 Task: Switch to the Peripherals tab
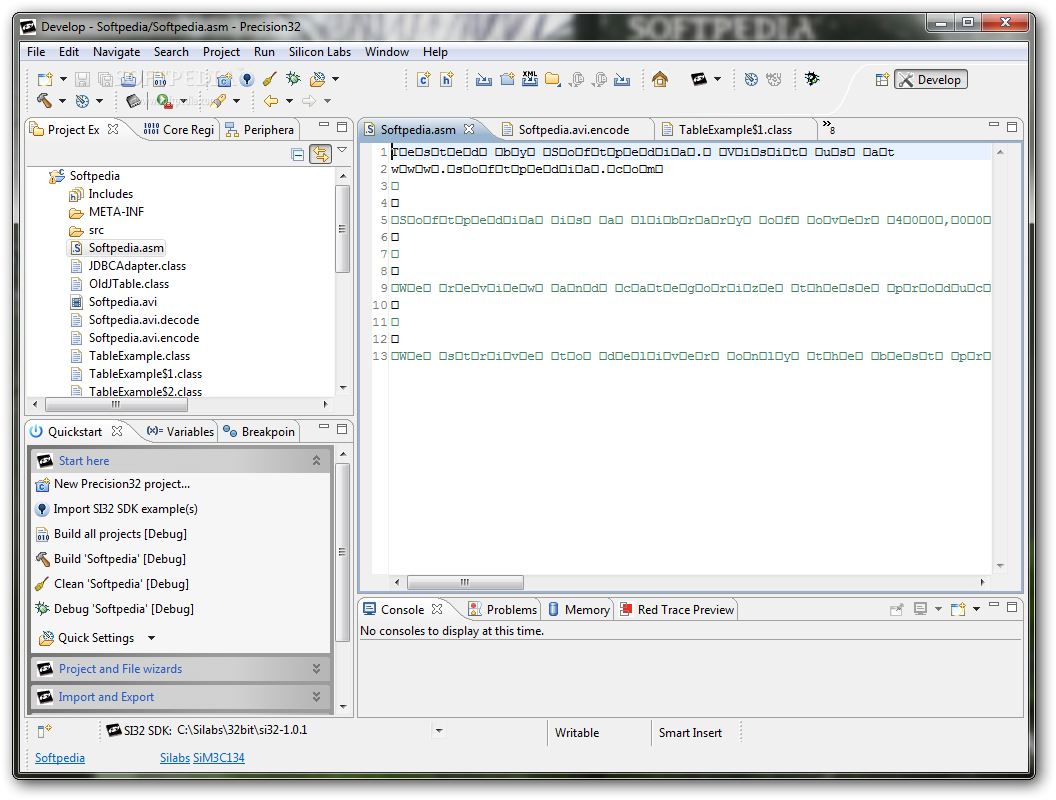click(260, 129)
